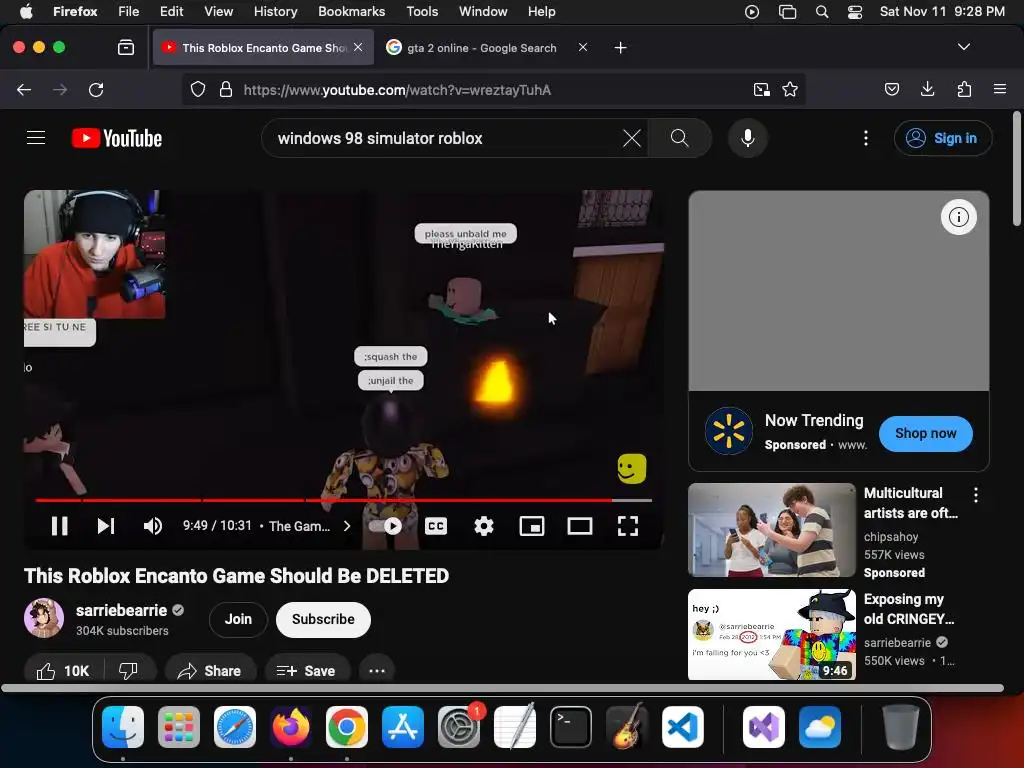
Task: Open Bookmarks menu
Action: point(351,11)
